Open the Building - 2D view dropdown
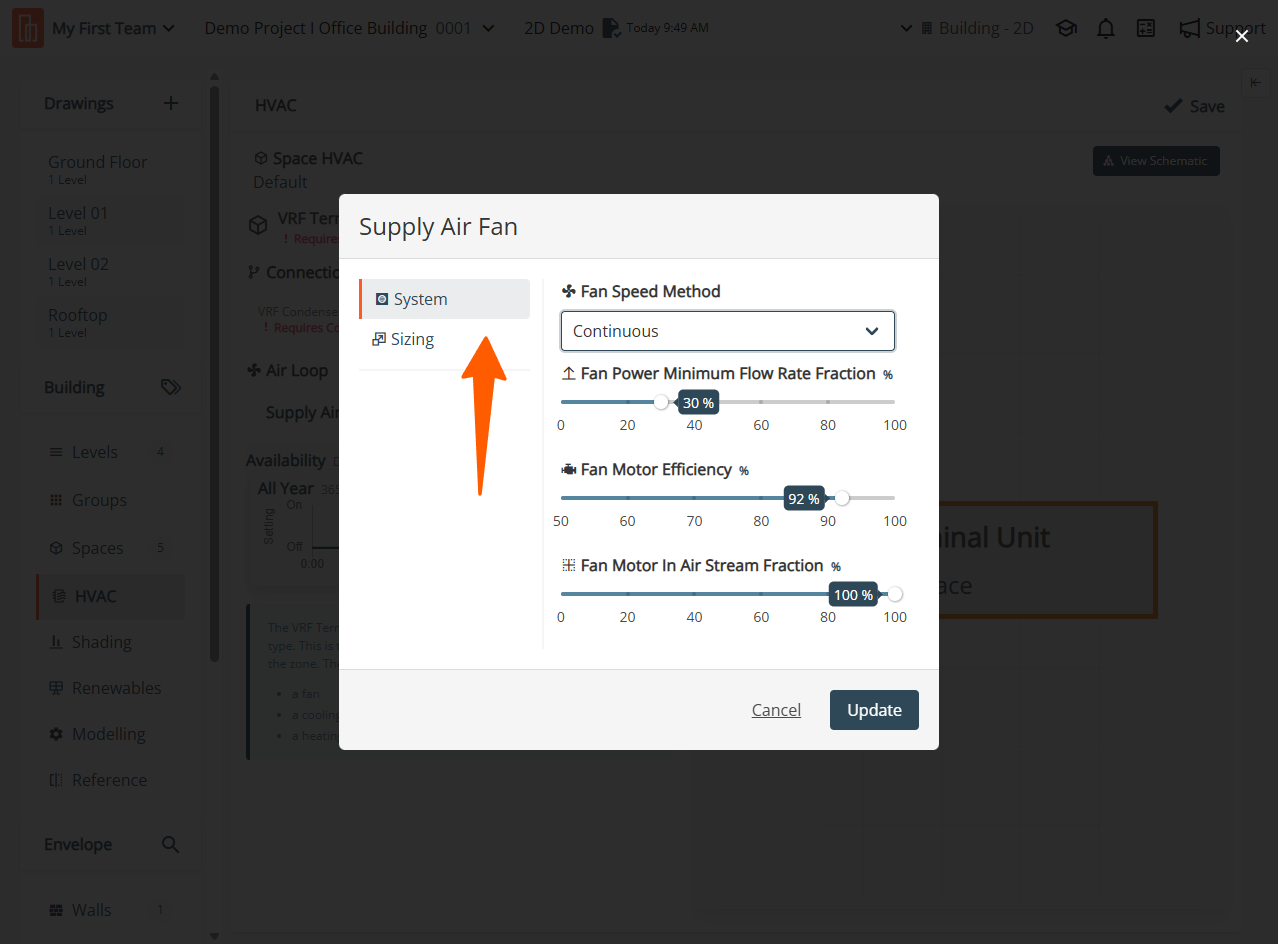The image size is (1278, 944). (967, 29)
